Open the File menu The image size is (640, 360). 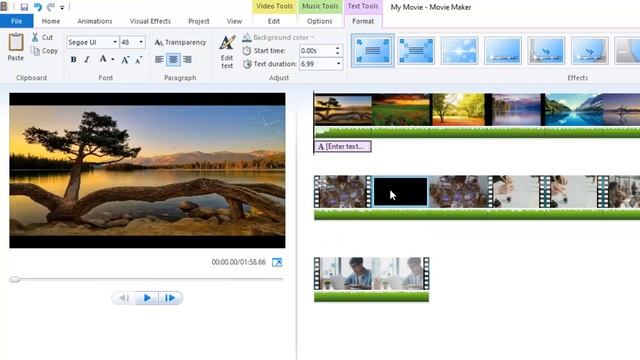point(17,21)
